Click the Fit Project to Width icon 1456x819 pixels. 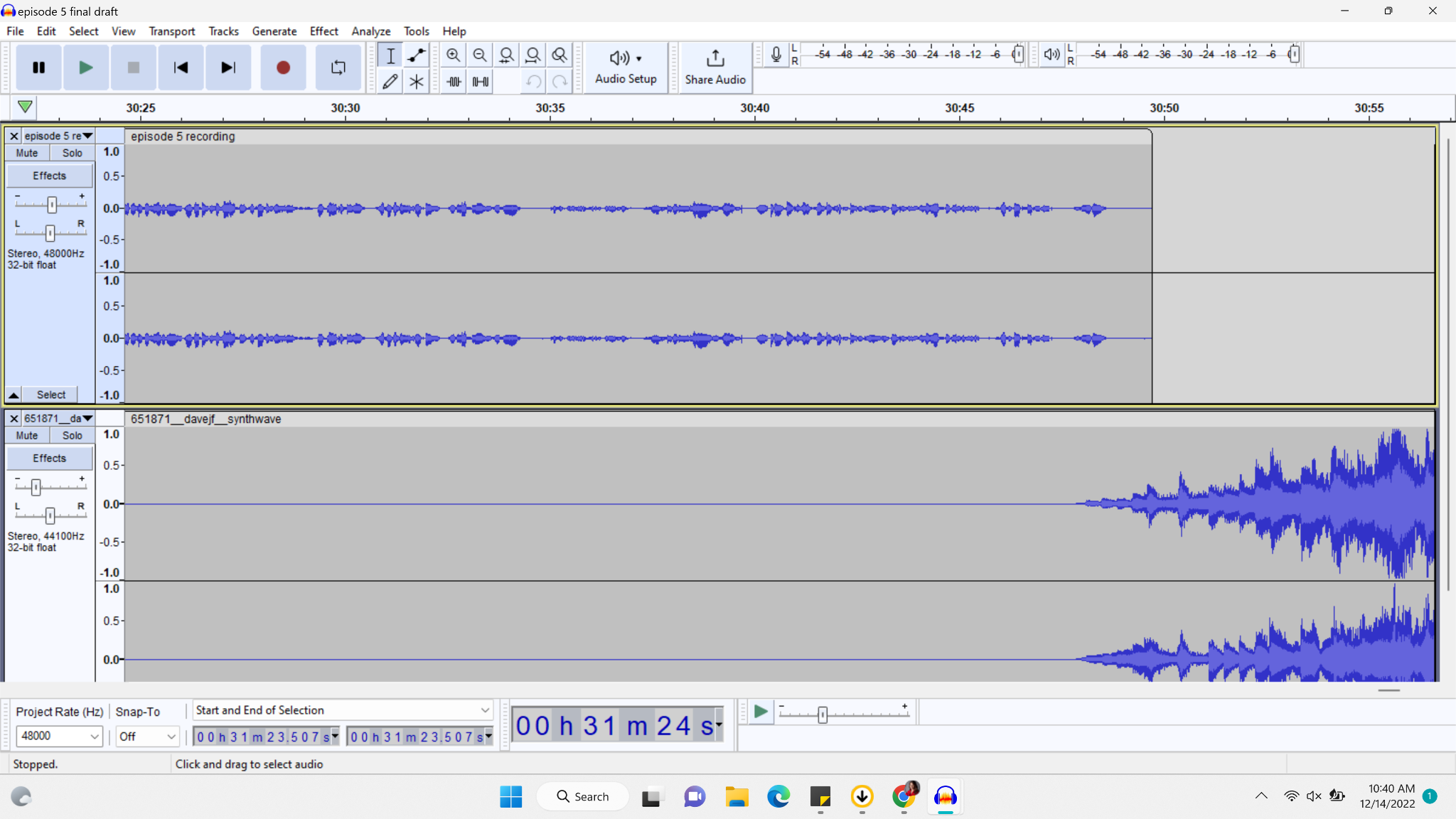pyautogui.click(x=533, y=55)
